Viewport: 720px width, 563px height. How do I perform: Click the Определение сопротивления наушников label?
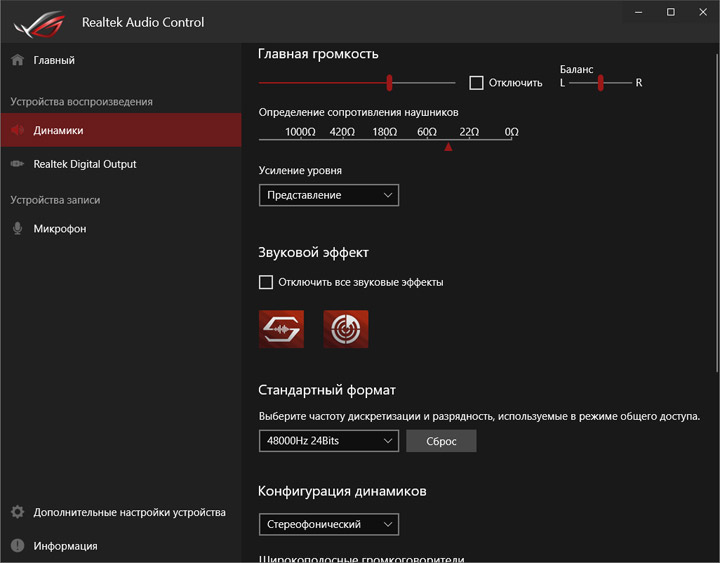tap(359, 112)
